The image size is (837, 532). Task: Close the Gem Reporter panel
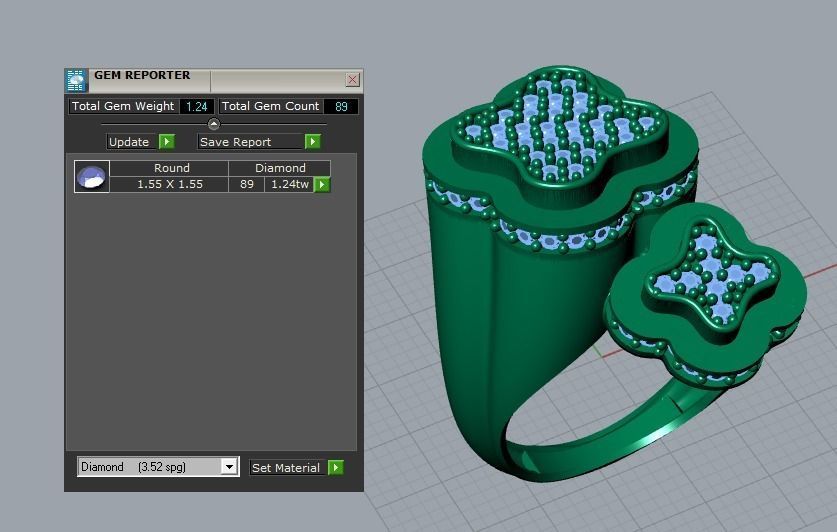(x=352, y=80)
